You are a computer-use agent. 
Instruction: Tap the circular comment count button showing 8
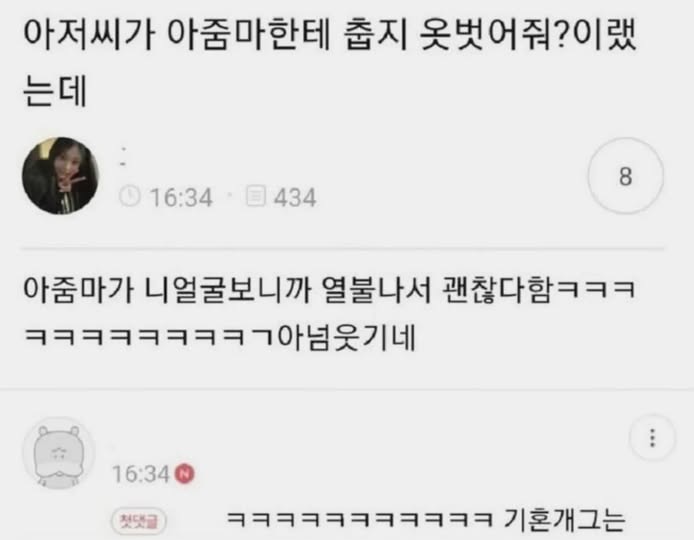(x=625, y=176)
